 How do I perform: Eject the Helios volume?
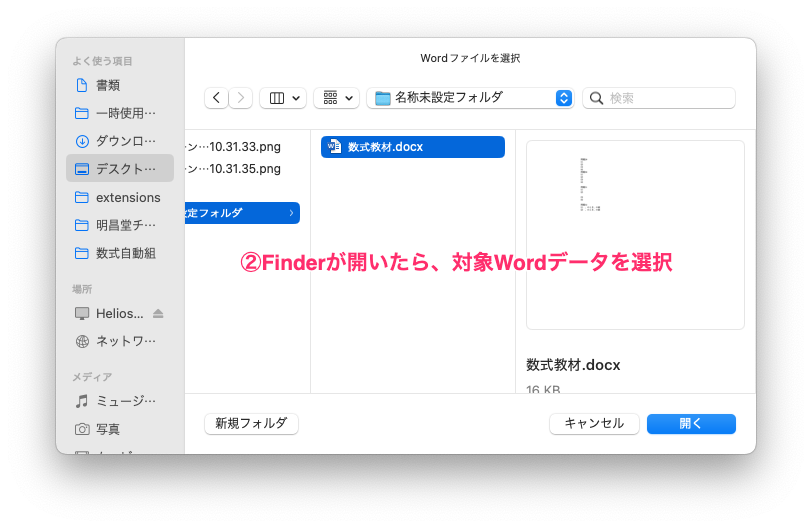coord(158,314)
